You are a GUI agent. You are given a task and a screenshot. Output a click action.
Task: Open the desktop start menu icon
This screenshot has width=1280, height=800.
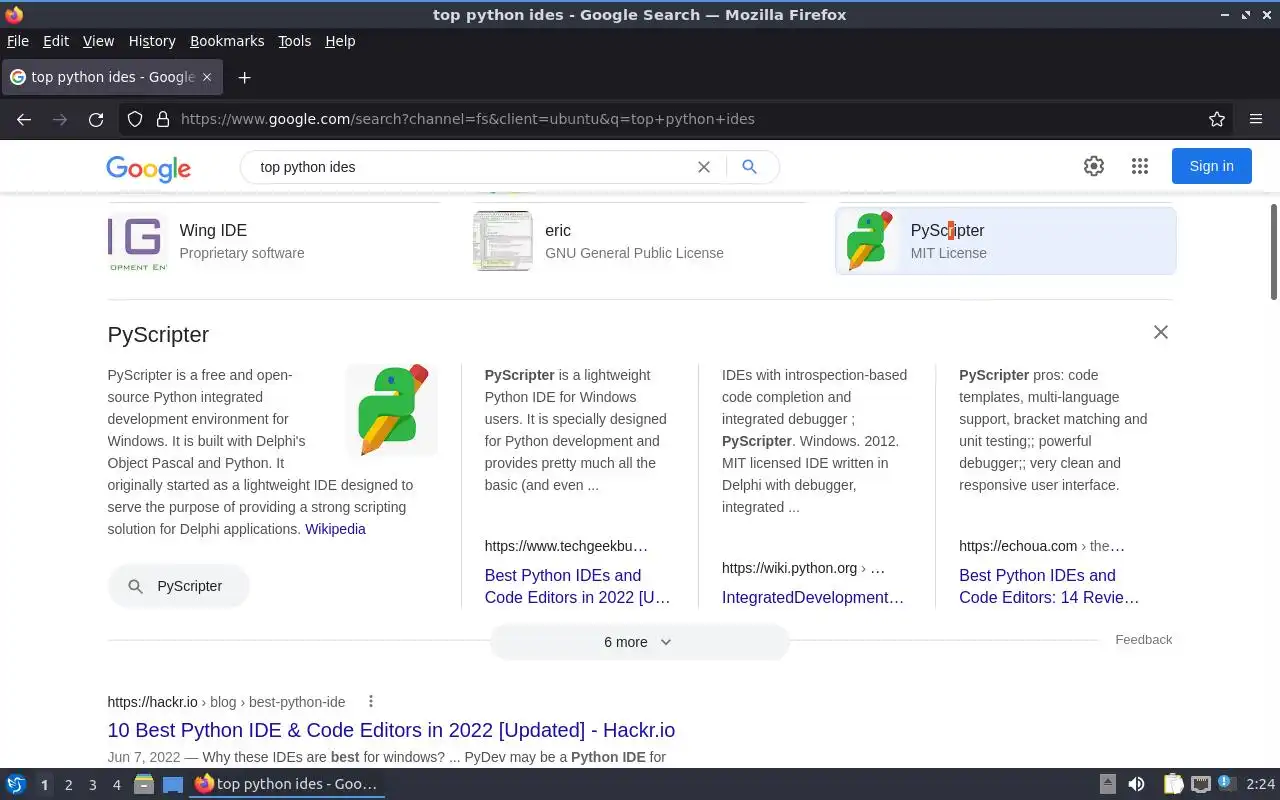16,785
